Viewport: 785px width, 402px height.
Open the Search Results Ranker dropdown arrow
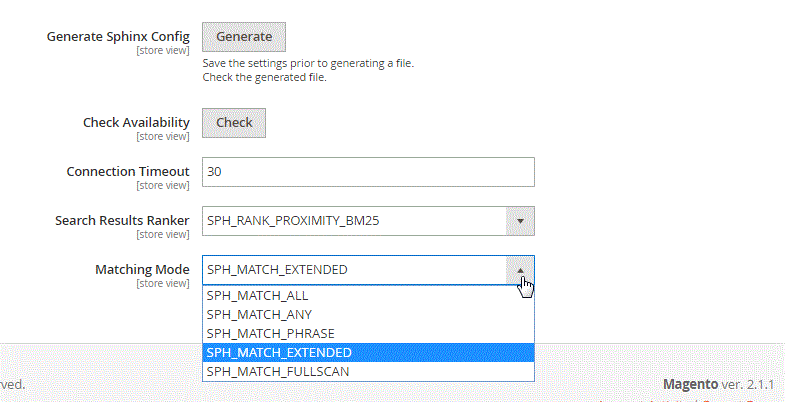pyautogui.click(x=519, y=221)
